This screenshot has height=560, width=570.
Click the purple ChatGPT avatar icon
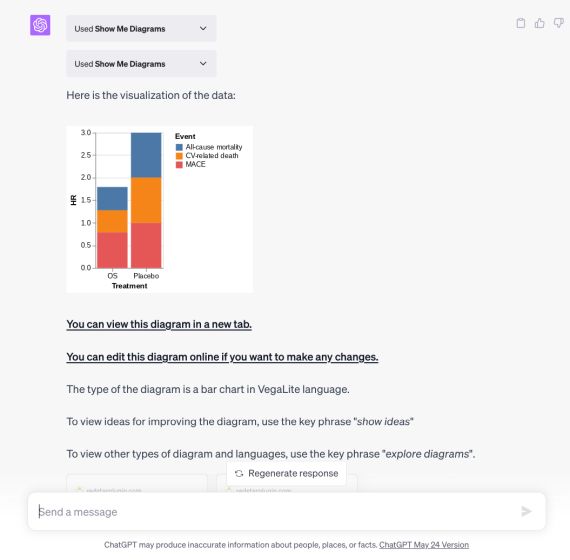40,25
